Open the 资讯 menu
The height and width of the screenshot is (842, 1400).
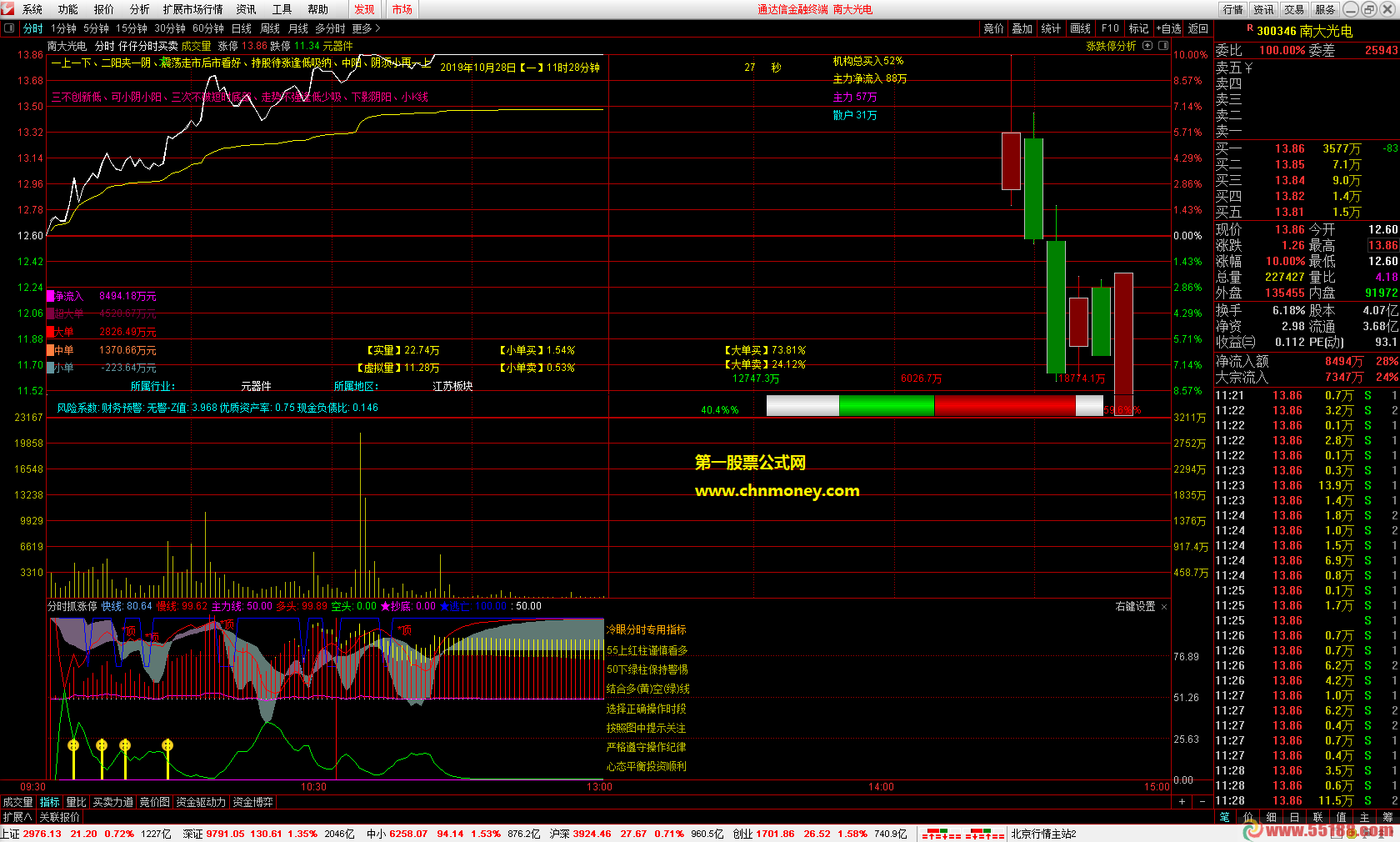click(246, 9)
